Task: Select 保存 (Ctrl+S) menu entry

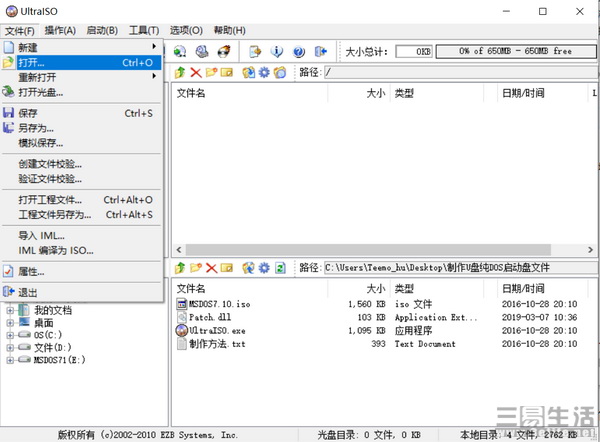Action: (82, 113)
